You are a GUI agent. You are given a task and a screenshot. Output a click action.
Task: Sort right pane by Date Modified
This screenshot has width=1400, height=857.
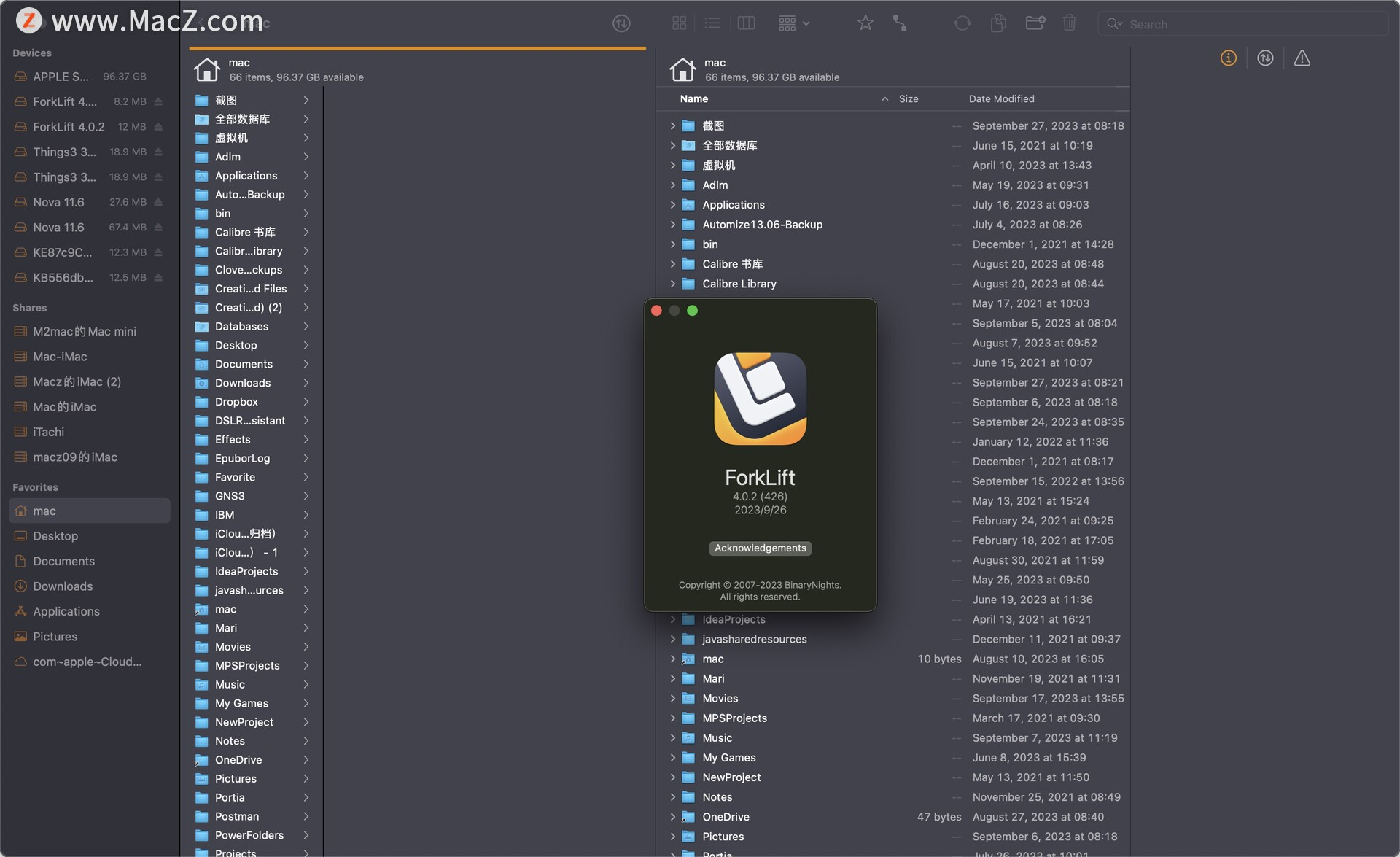(x=1001, y=99)
